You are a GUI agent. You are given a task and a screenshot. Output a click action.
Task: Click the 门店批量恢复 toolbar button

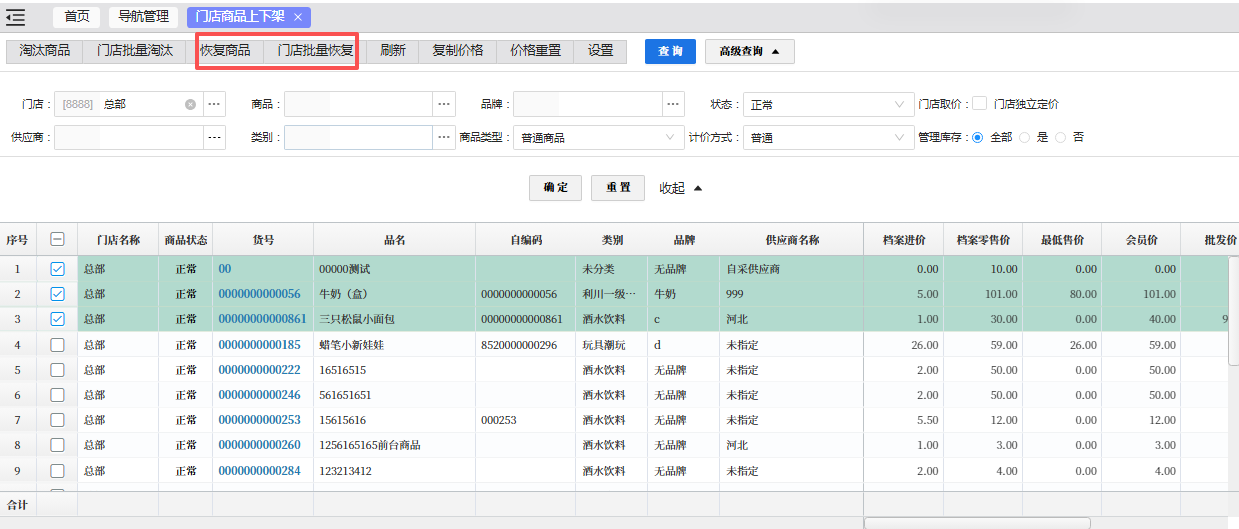click(x=315, y=51)
